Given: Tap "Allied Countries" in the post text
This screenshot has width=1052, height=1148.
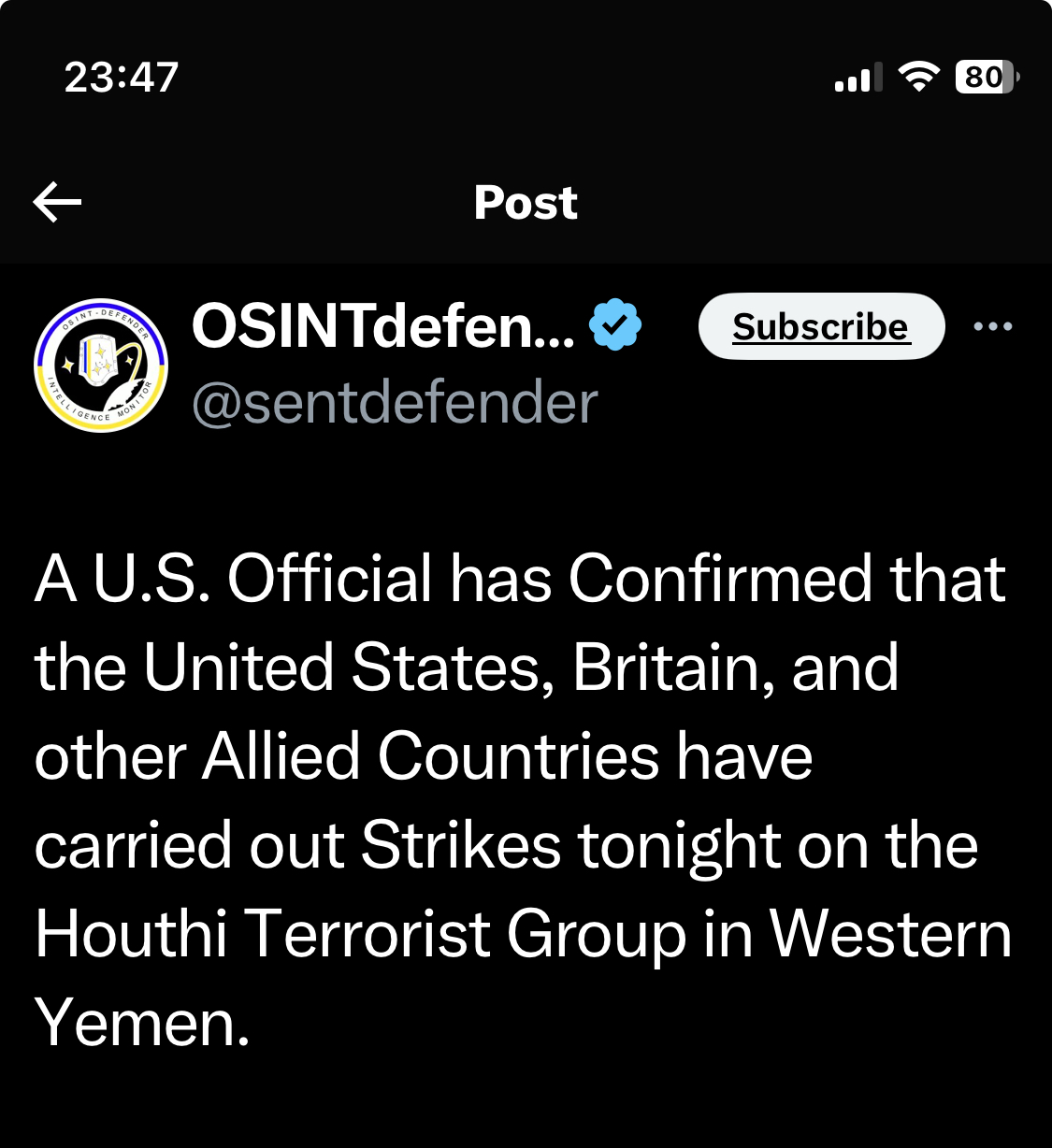Looking at the screenshot, I should tap(431, 756).
